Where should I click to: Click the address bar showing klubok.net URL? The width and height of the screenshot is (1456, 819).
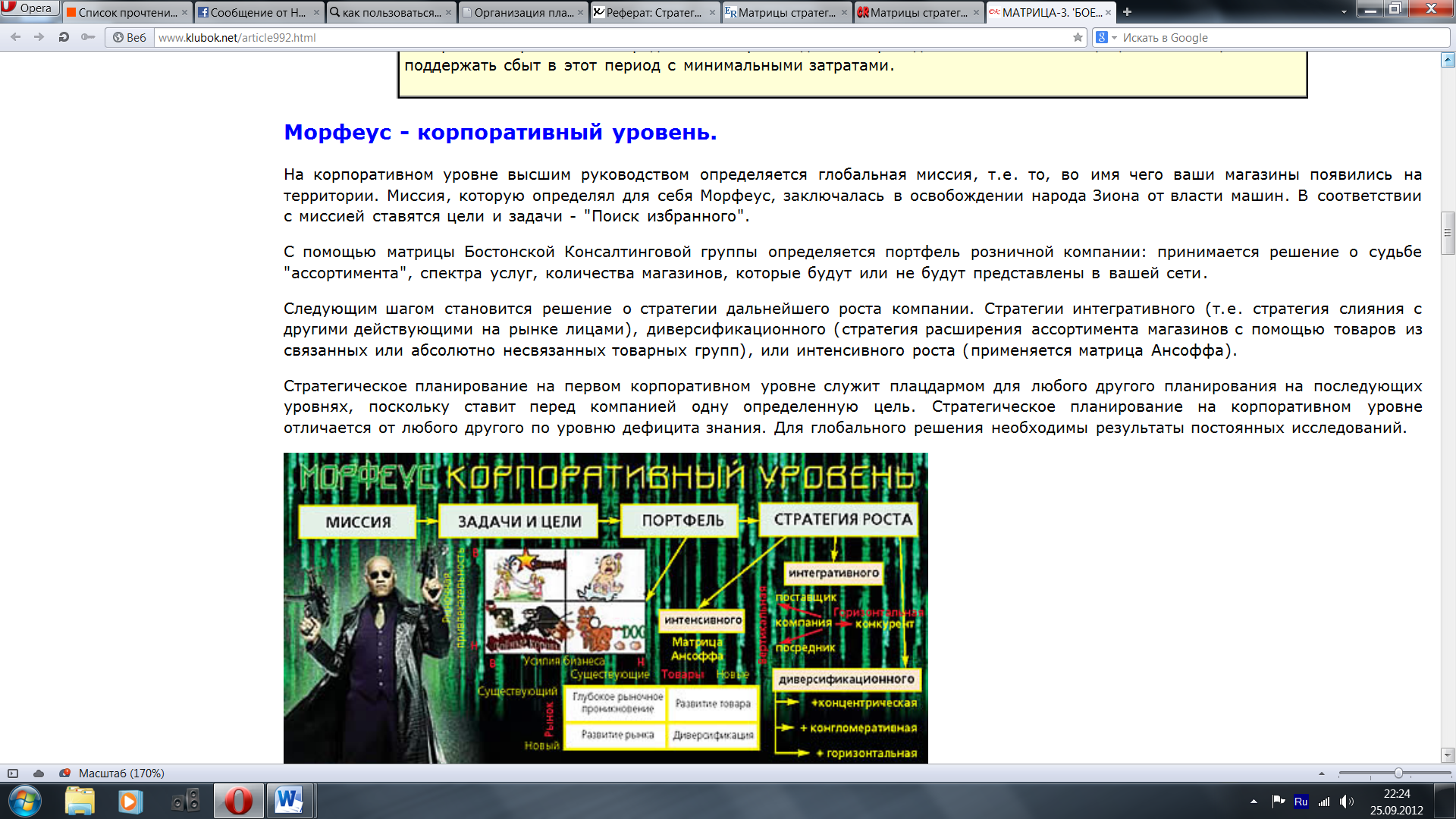pyautogui.click(x=613, y=37)
